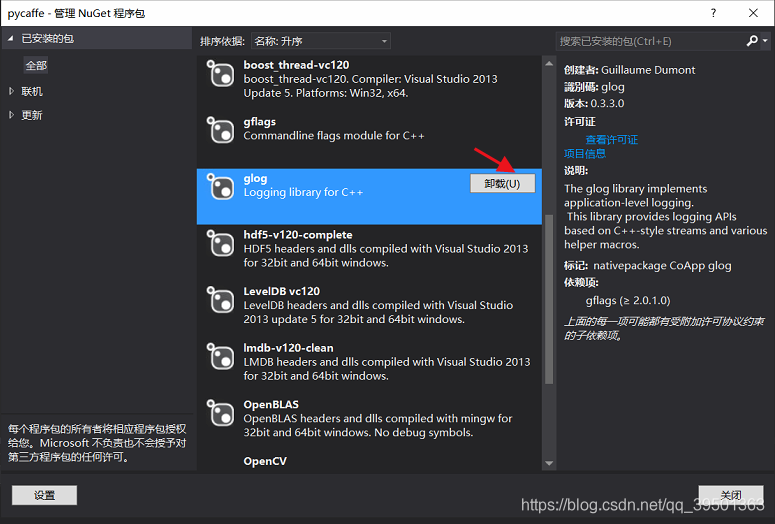Screen dimensions: 775x524
Task: Click the glog package icon
Action: [220, 187]
